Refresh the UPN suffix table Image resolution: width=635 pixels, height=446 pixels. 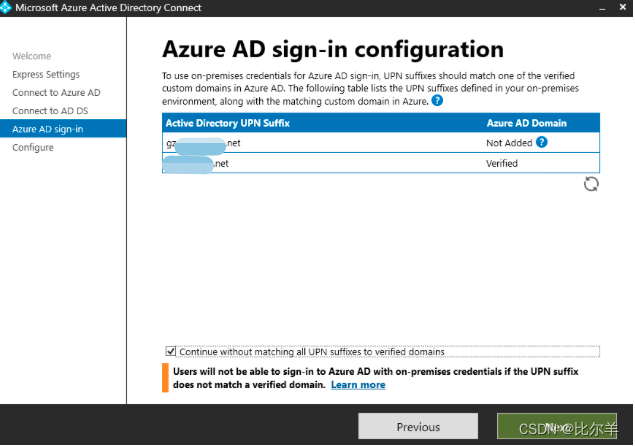pos(591,184)
